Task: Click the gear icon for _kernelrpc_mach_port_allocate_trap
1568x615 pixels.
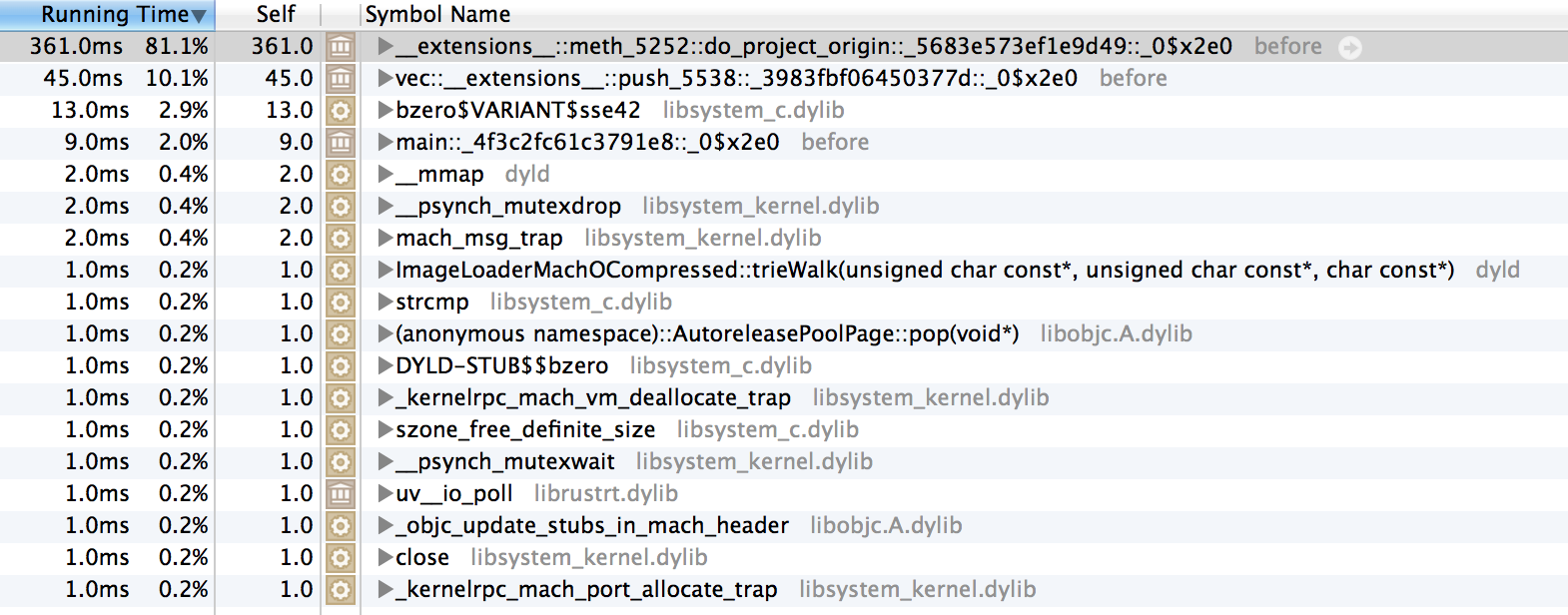Action: click(341, 589)
